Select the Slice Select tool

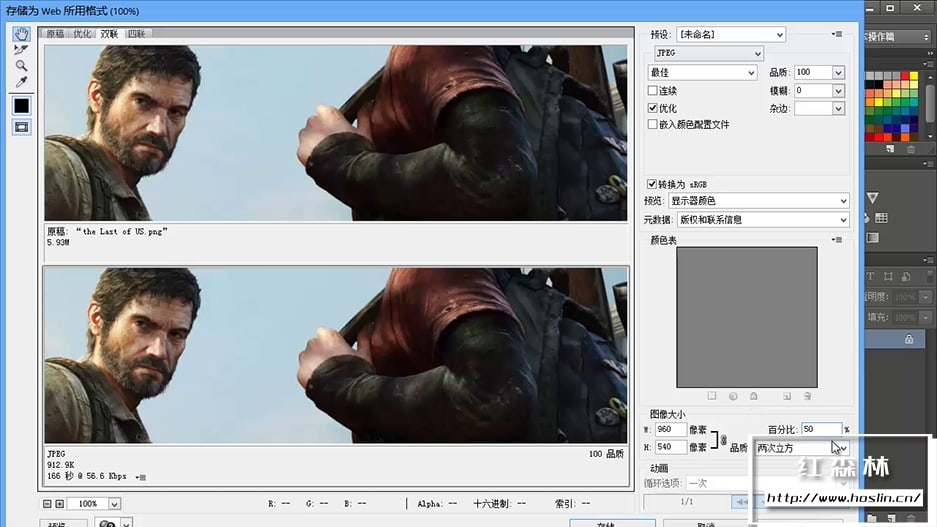[22, 50]
